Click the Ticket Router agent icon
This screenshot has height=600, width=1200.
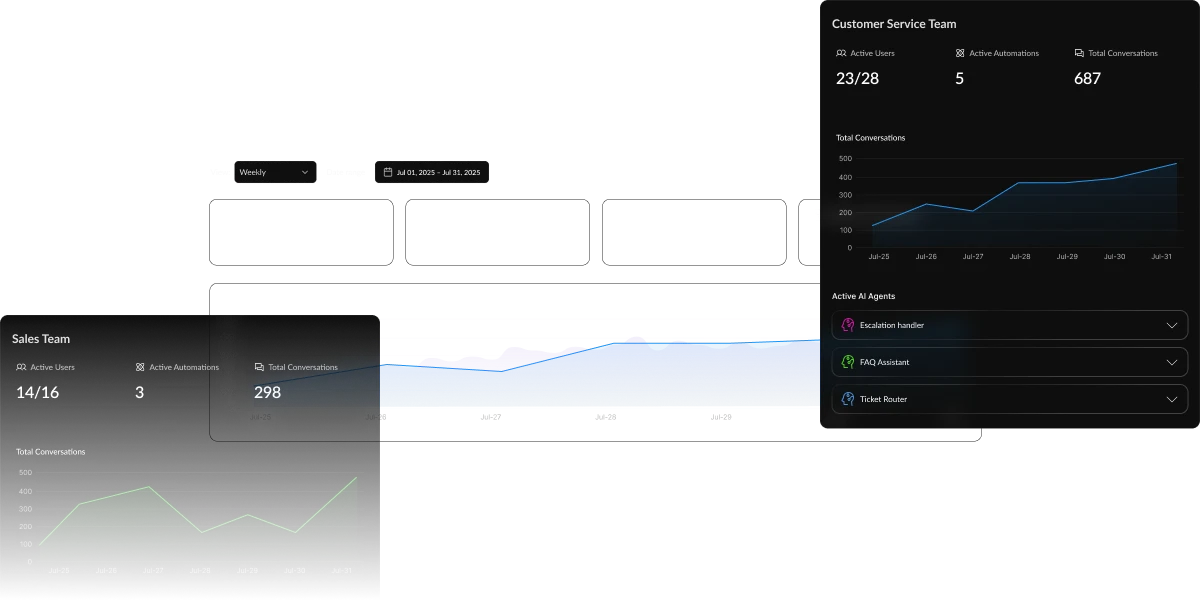(848, 399)
